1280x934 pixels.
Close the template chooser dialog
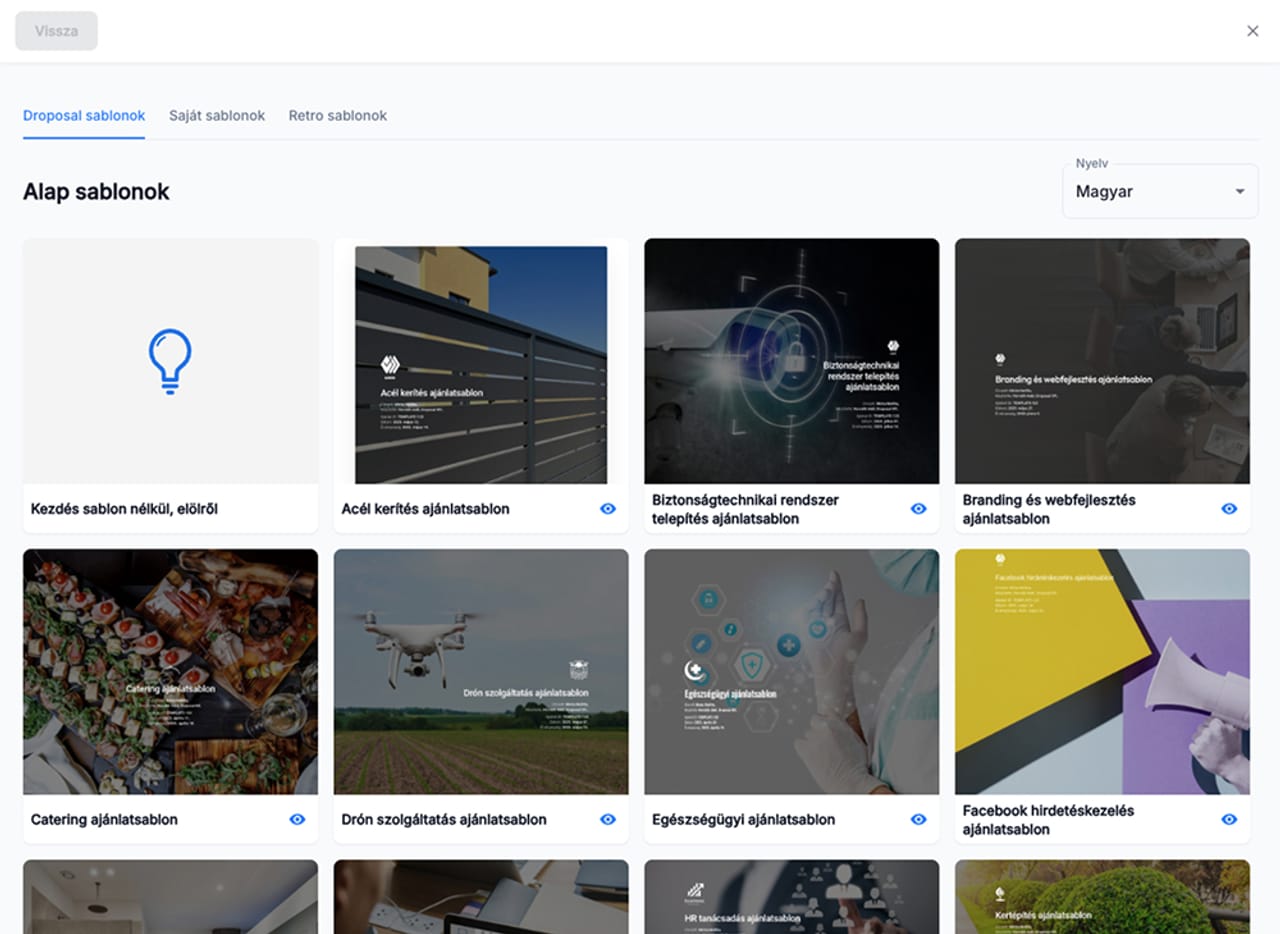(1252, 31)
